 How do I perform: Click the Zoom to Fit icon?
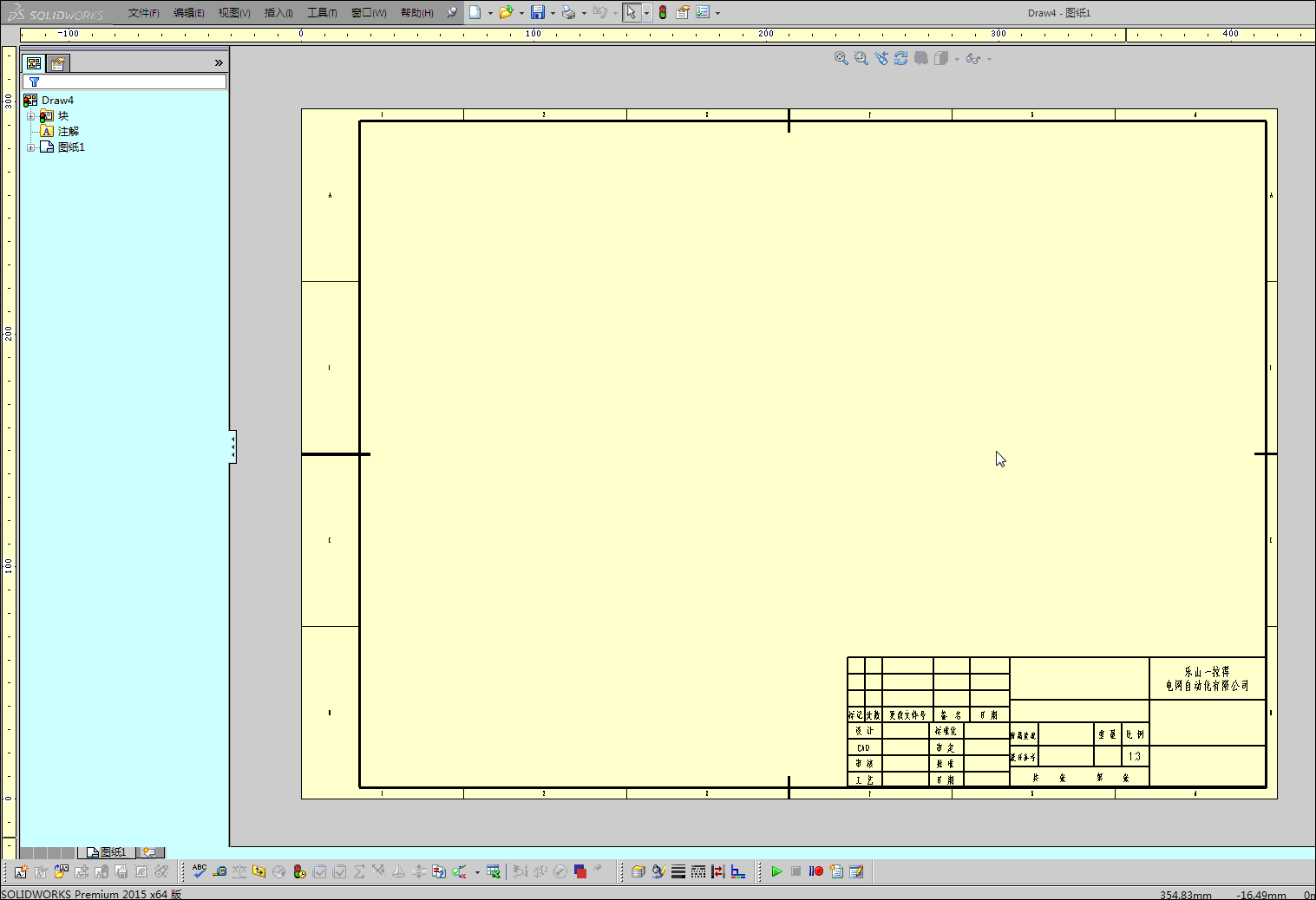pyautogui.click(x=841, y=58)
